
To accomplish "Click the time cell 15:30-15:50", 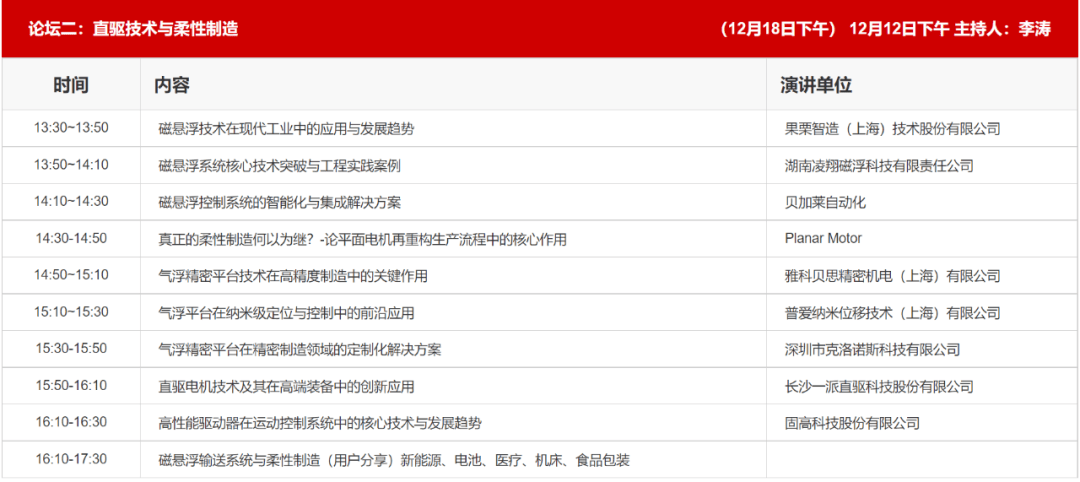I will tap(72, 348).
